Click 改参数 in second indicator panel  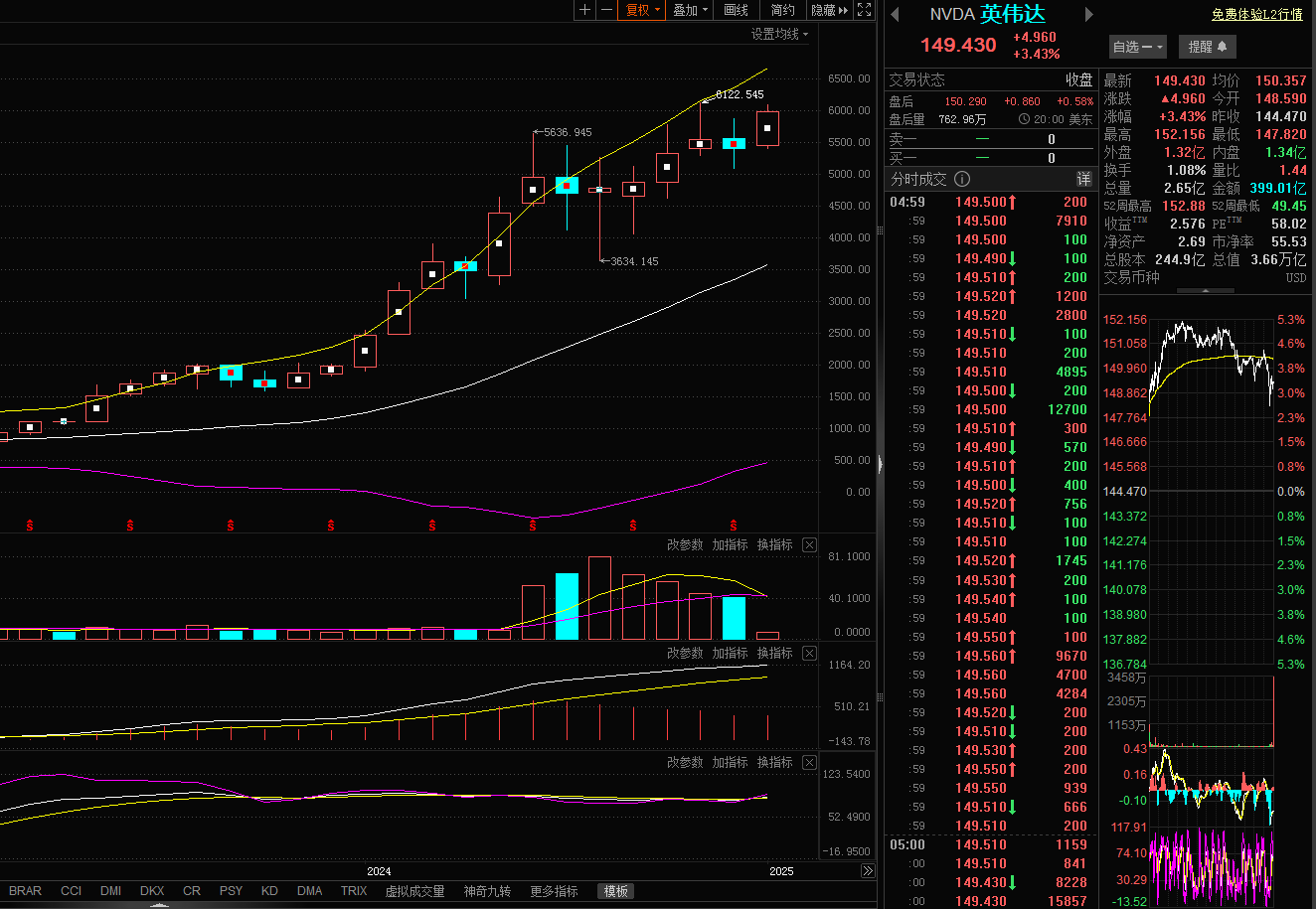[685, 653]
